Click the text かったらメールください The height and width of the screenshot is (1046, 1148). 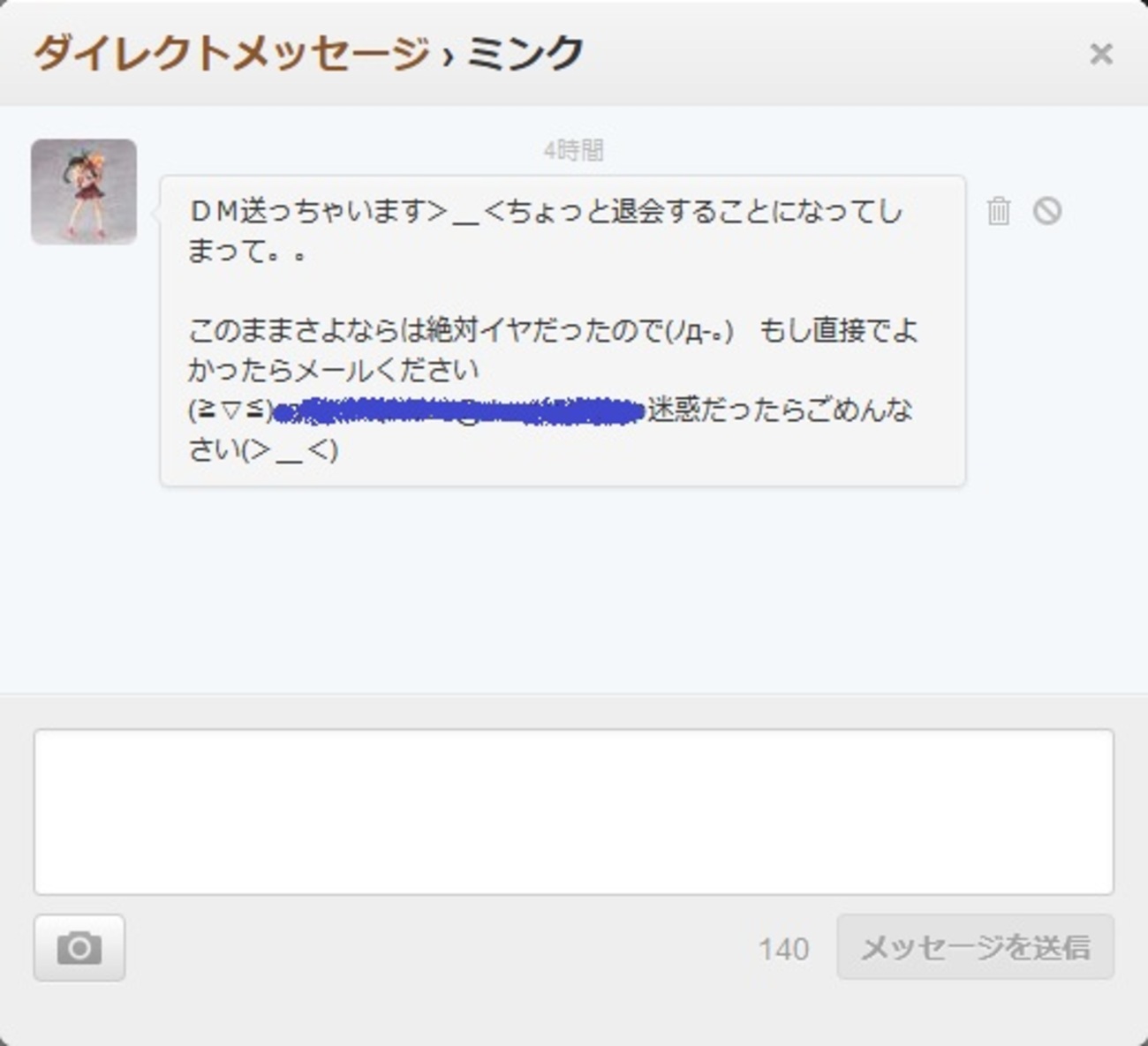[x=333, y=371]
